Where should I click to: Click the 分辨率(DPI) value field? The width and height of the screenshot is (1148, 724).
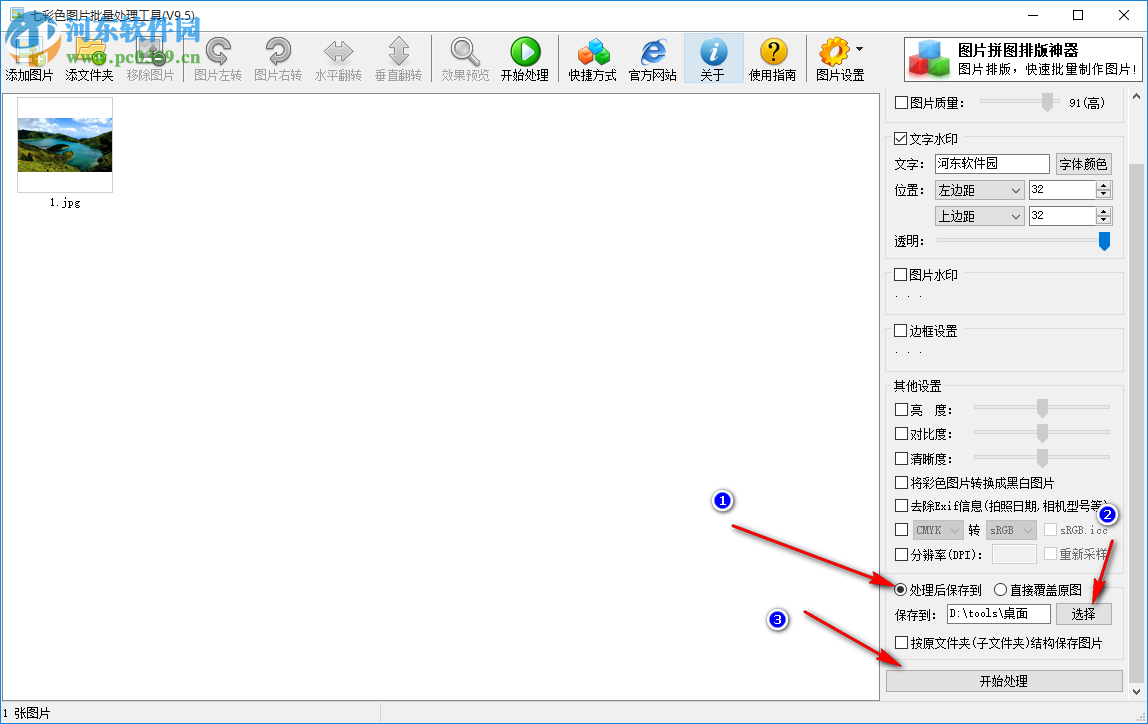point(1014,555)
